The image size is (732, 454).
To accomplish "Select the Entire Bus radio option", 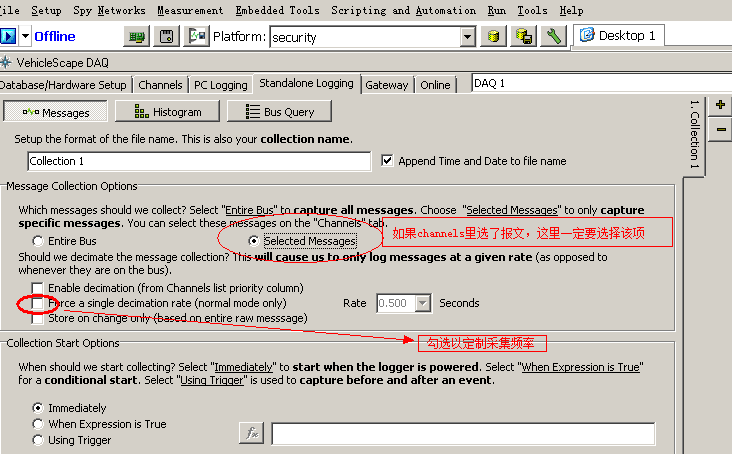I will pyautogui.click(x=38, y=241).
